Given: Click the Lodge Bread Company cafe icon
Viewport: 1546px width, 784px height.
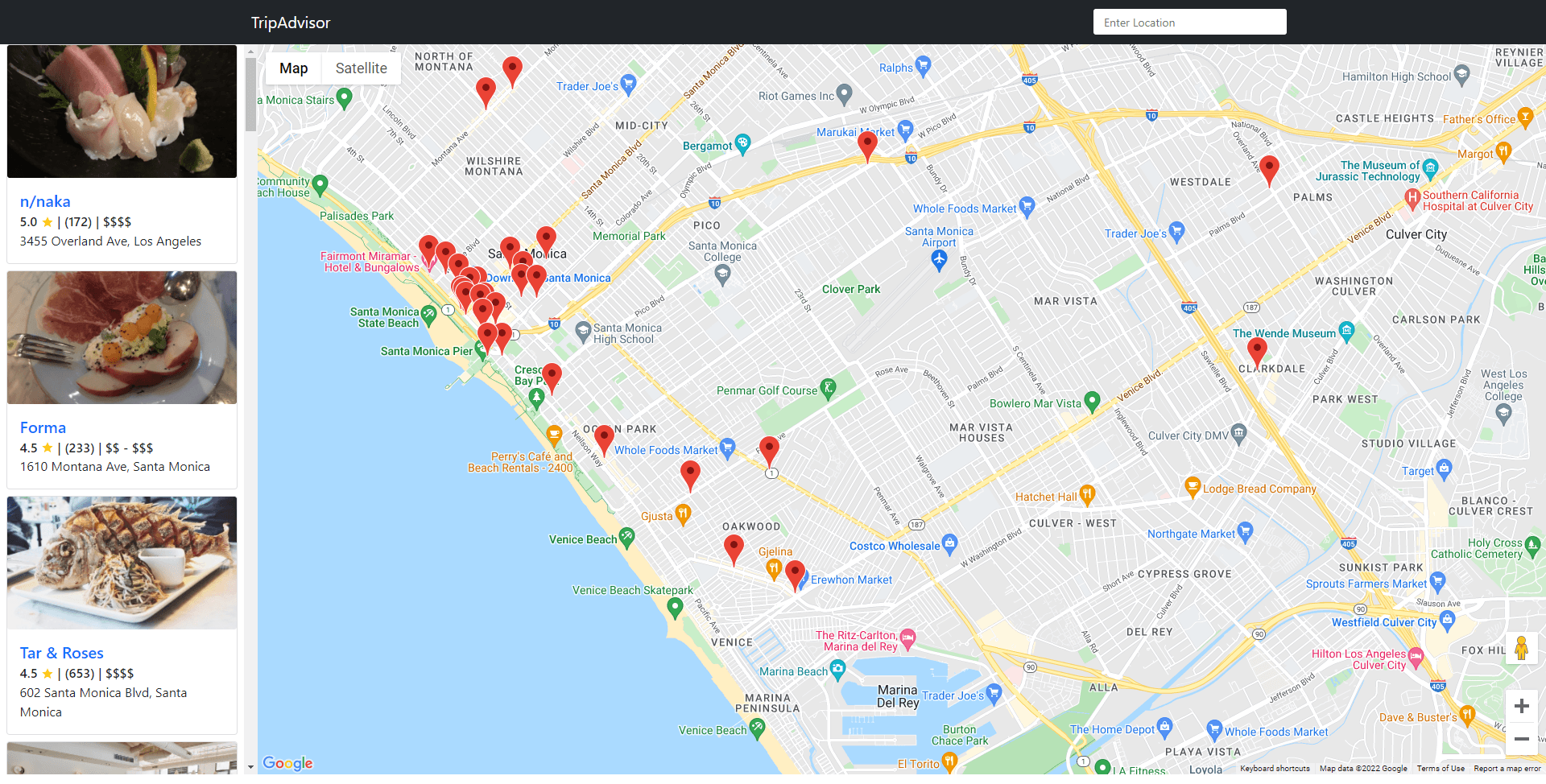Looking at the screenshot, I should (x=1193, y=487).
